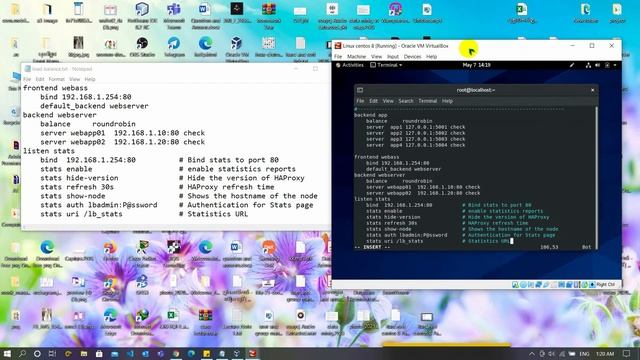Open the Windows notification center
640x360 pixels.
pyautogui.click(x=627, y=353)
